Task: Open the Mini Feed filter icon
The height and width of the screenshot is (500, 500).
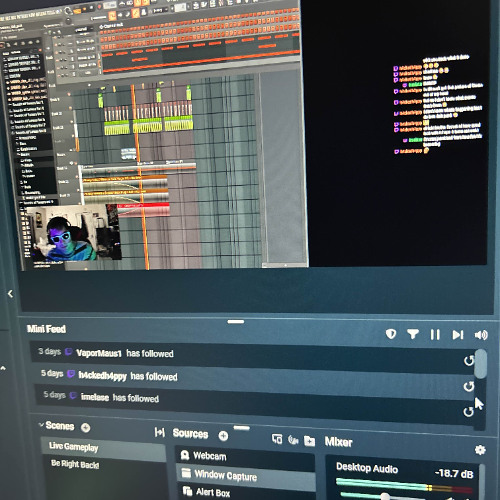Action: (x=413, y=334)
